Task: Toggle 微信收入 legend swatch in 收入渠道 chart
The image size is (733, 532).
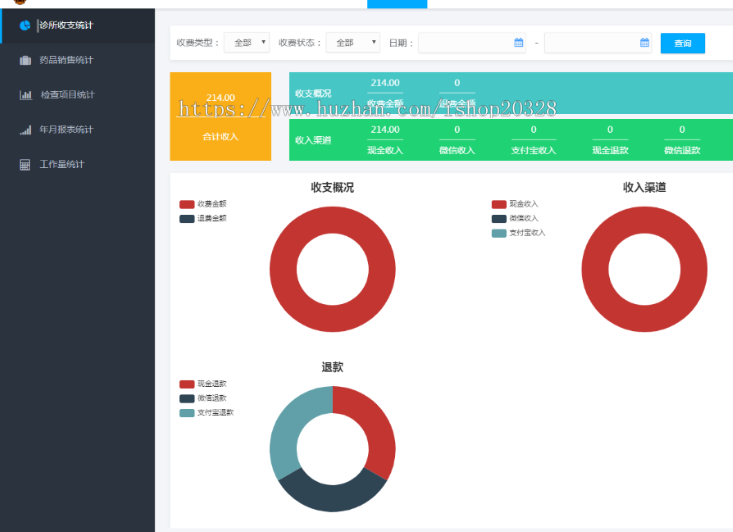Action: (x=499, y=219)
